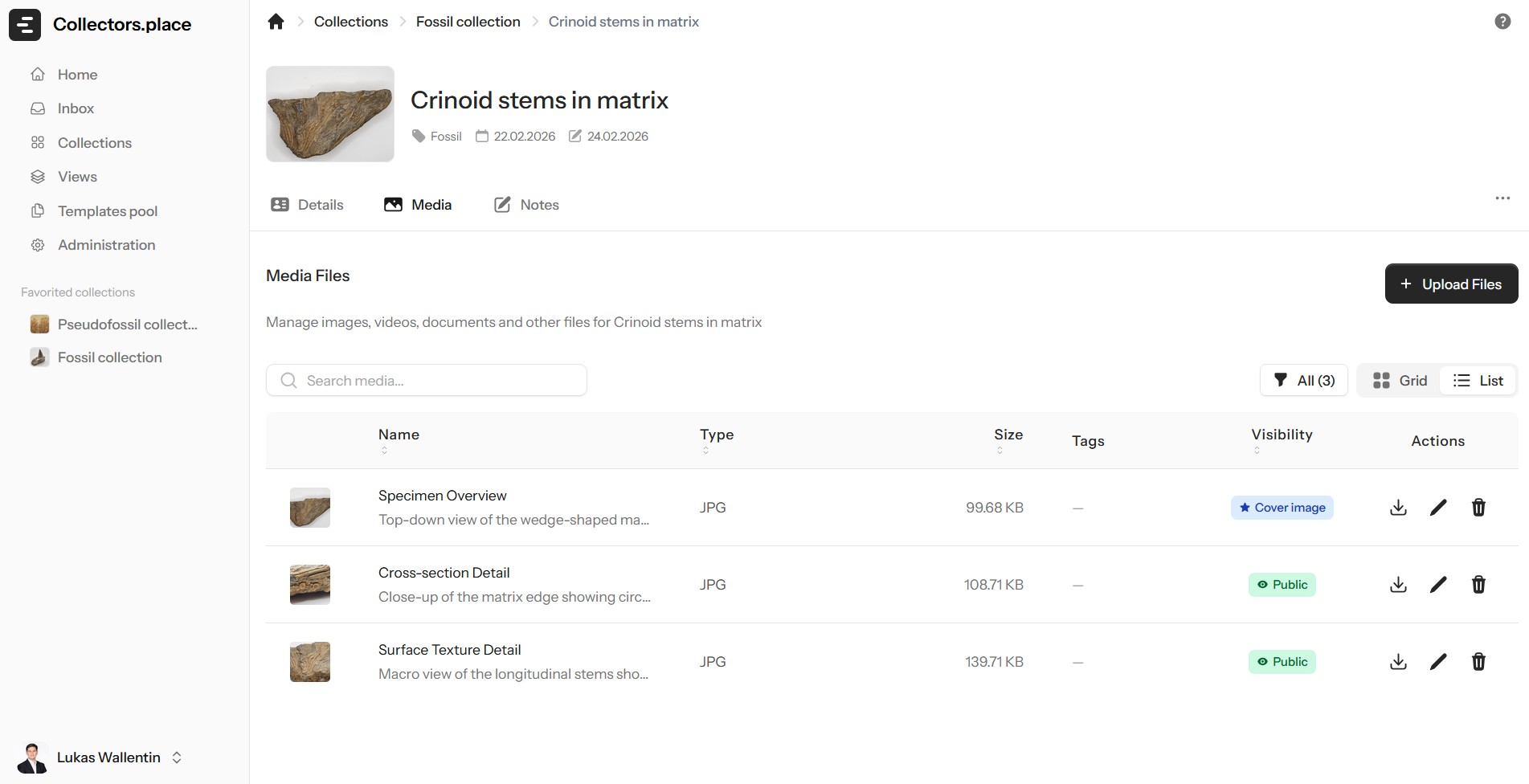Click the Surface Texture Detail thumbnail

click(309, 661)
